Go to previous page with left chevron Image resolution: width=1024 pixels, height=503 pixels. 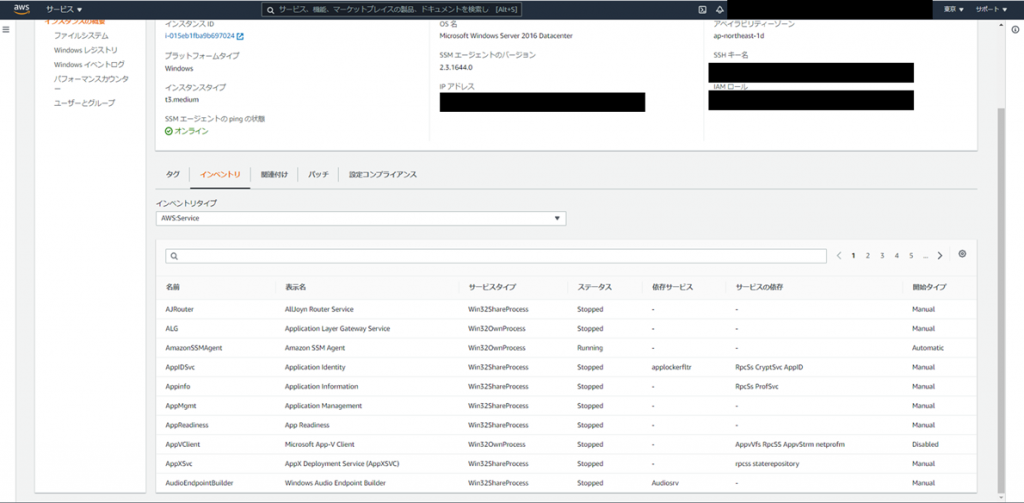(839, 256)
